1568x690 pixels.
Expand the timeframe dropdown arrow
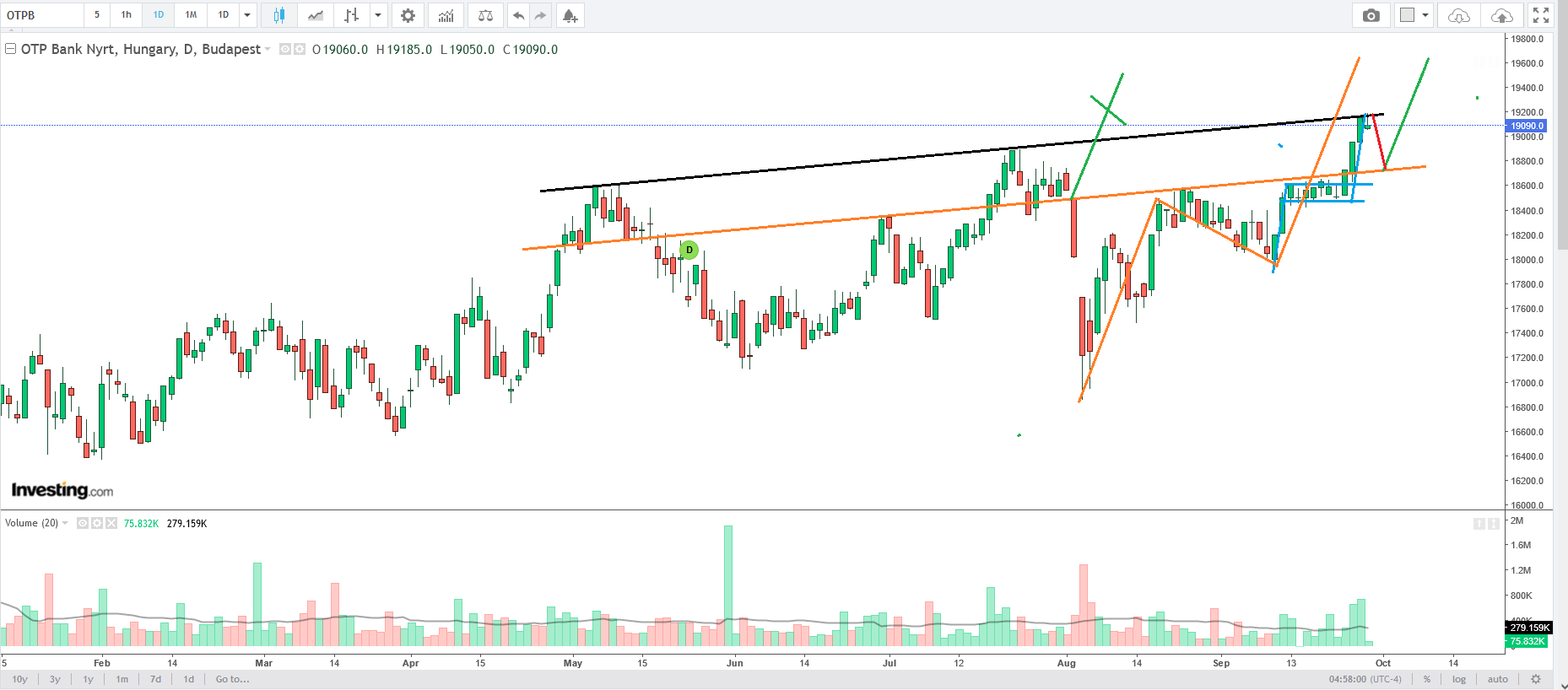click(247, 15)
